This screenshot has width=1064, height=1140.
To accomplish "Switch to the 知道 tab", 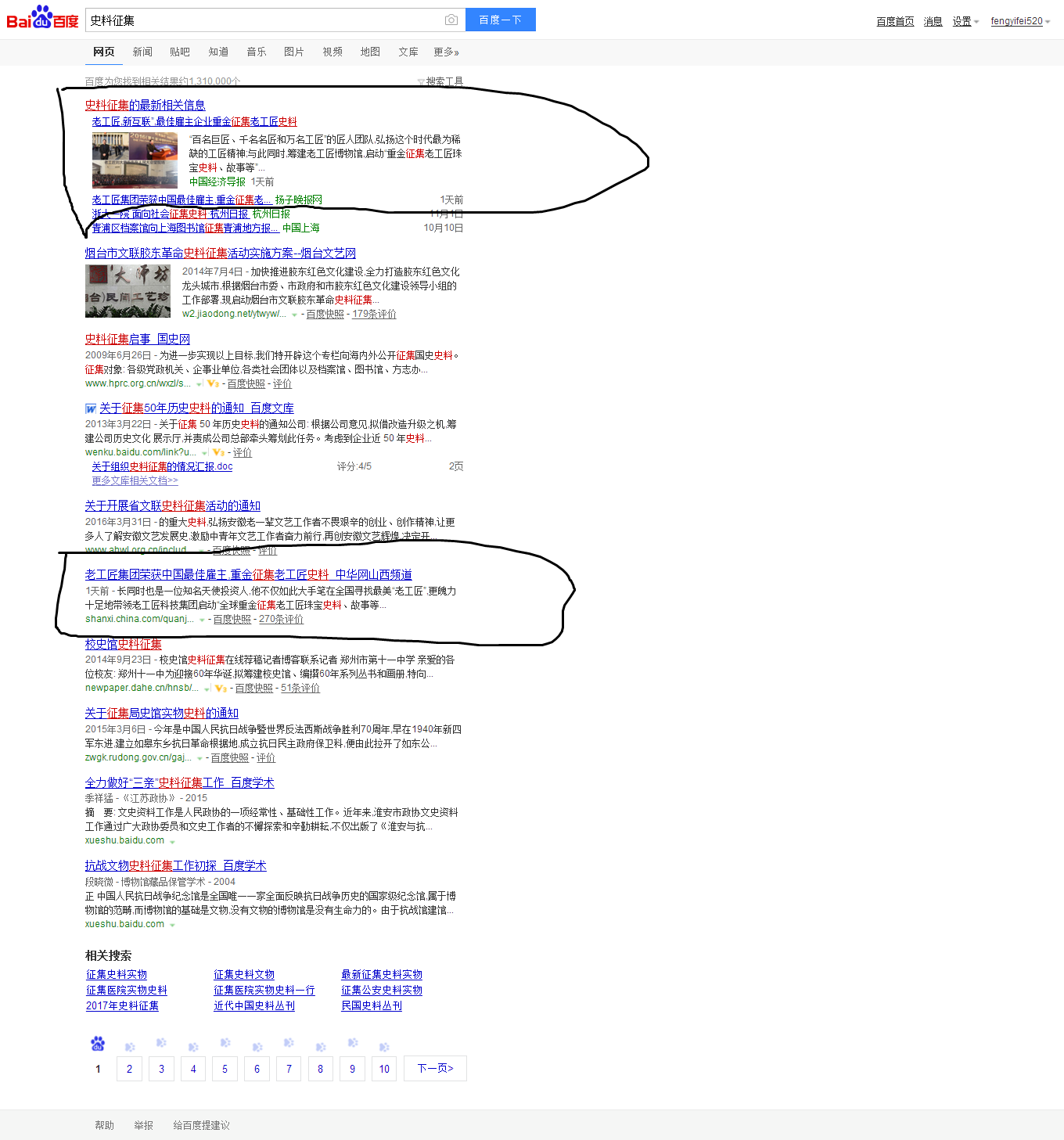I will click(218, 52).
